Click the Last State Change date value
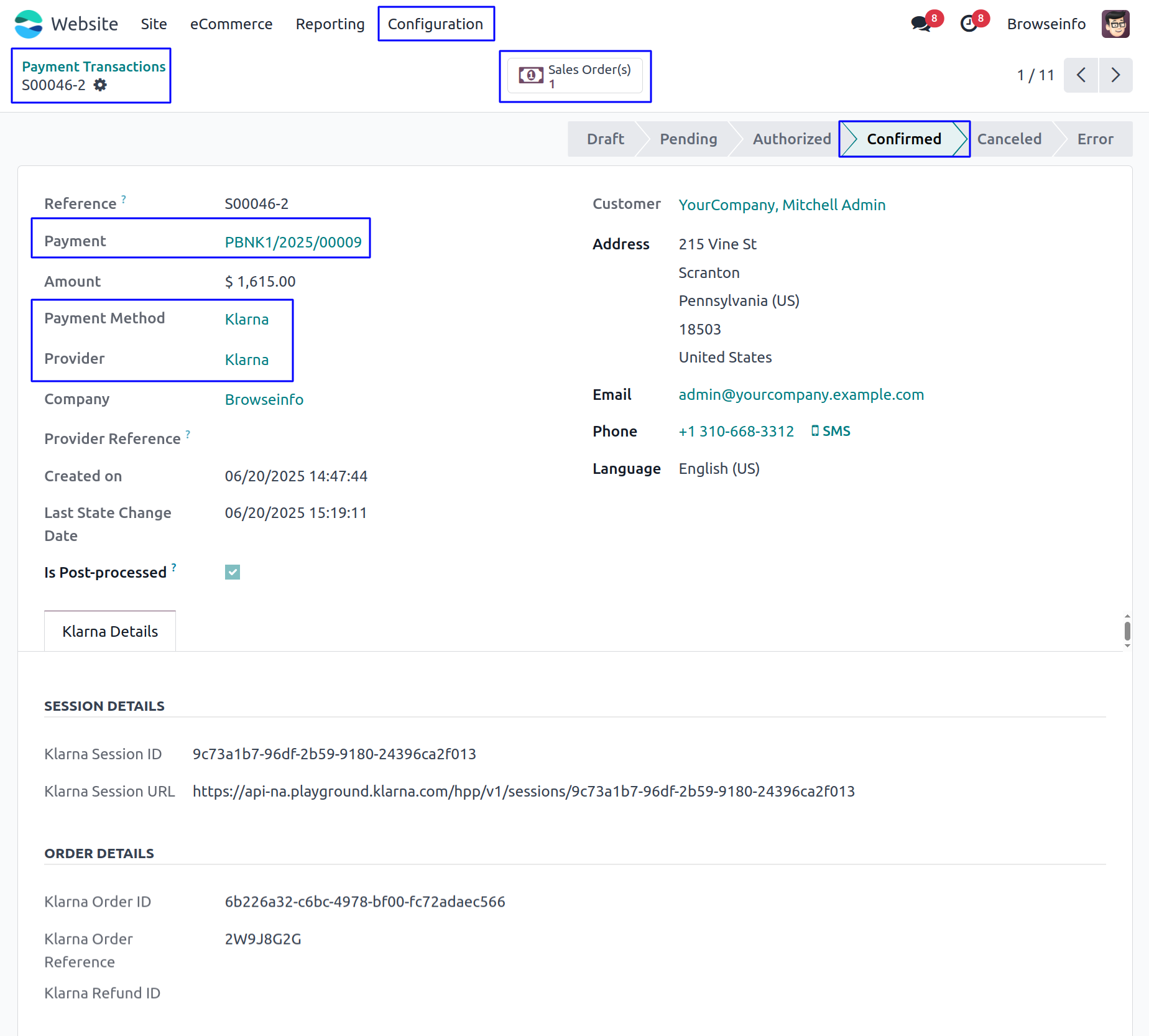 296,512
